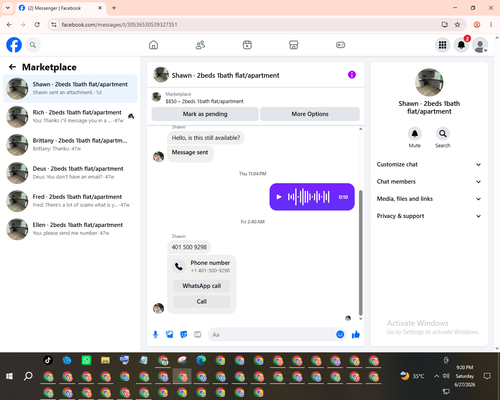500x400 pixels.
Task: Click WhatsApp call button
Action: pos(202,286)
